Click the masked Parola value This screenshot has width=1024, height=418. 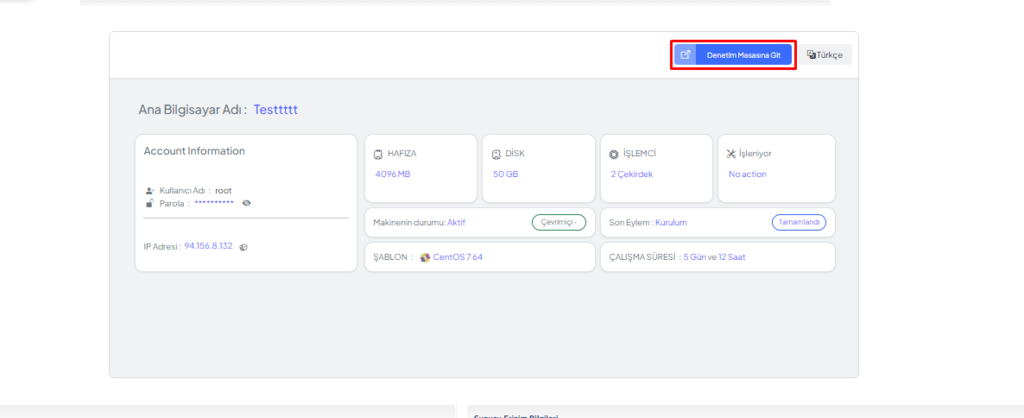tap(214, 203)
